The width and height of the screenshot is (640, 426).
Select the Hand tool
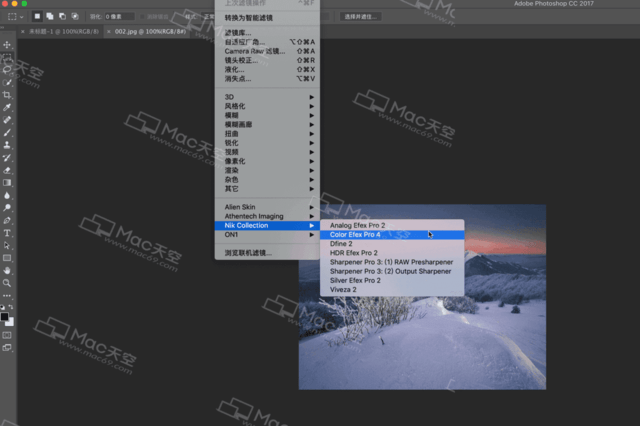[7, 271]
